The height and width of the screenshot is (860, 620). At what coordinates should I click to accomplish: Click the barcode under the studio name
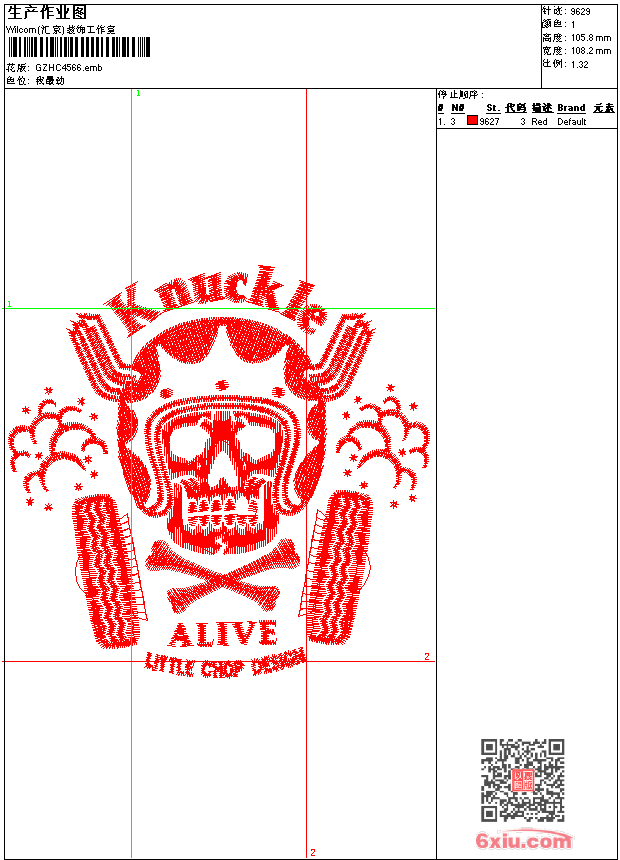tap(79, 47)
